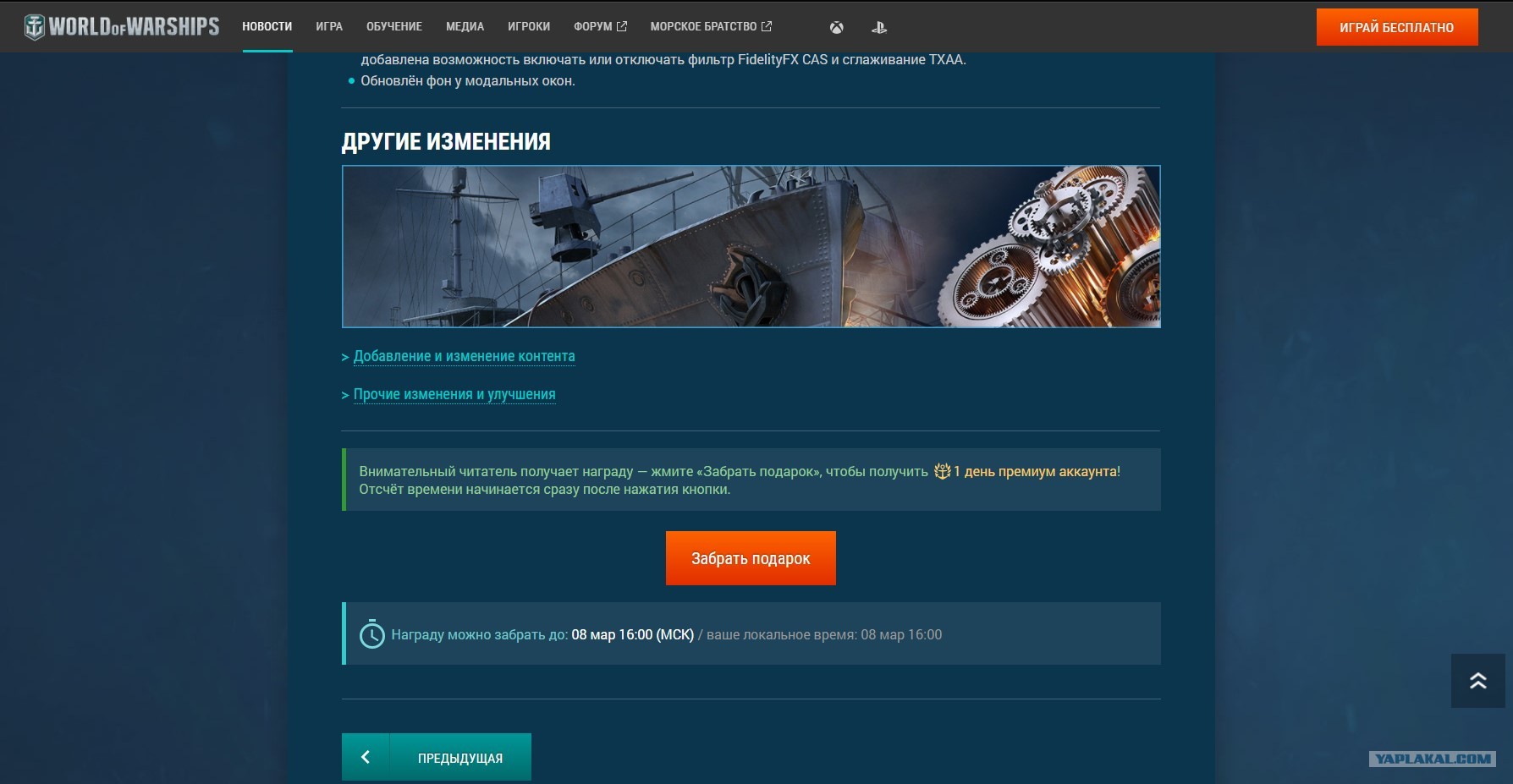Click the World of Warships logo

(x=122, y=27)
